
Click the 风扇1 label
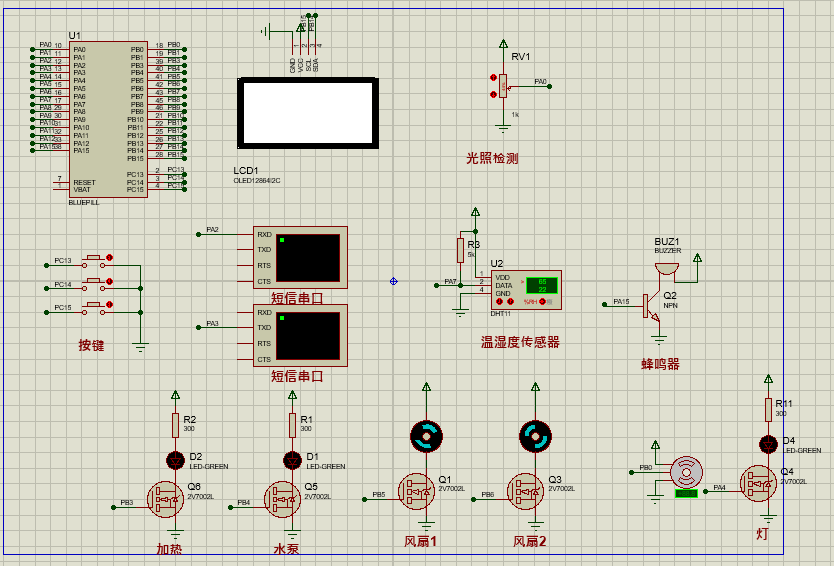click(x=420, y=542)
